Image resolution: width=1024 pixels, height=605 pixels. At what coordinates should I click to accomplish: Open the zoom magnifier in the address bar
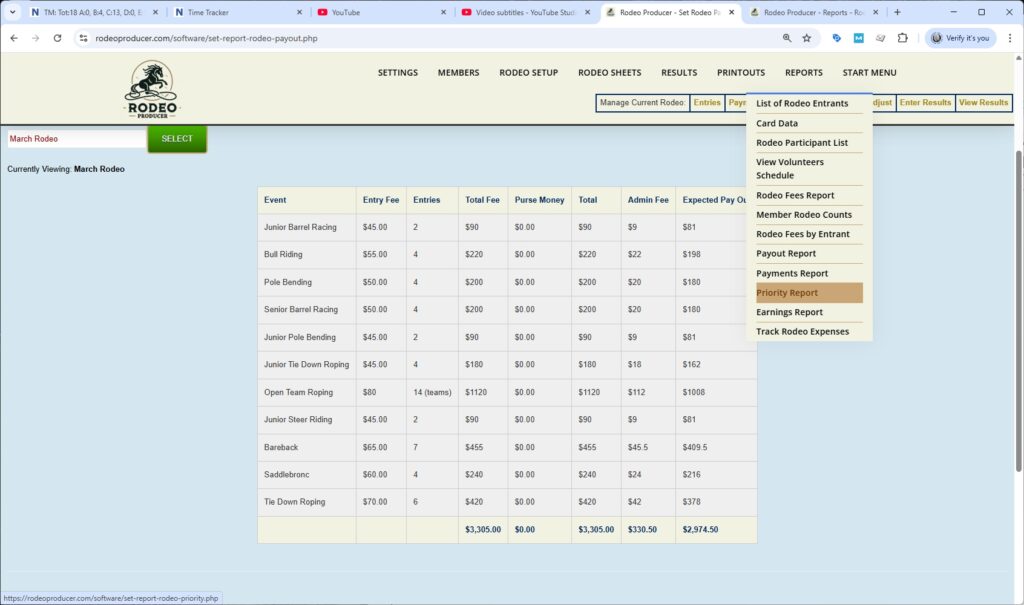pyautogui.click(x=785, y=37)
